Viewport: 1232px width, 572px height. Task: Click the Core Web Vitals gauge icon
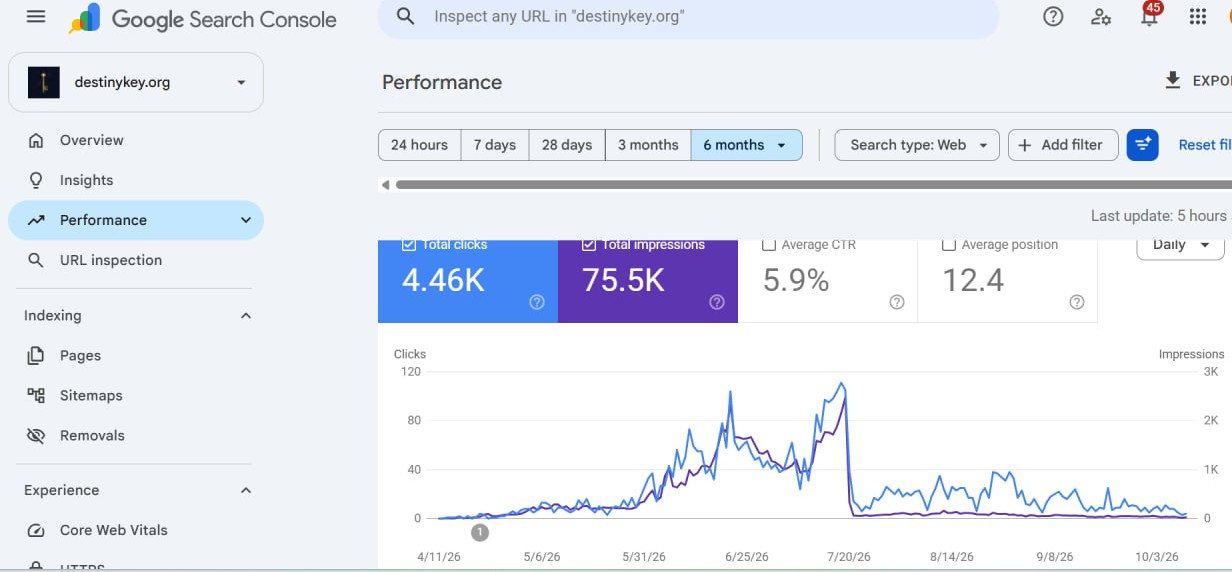click(36, 530)
